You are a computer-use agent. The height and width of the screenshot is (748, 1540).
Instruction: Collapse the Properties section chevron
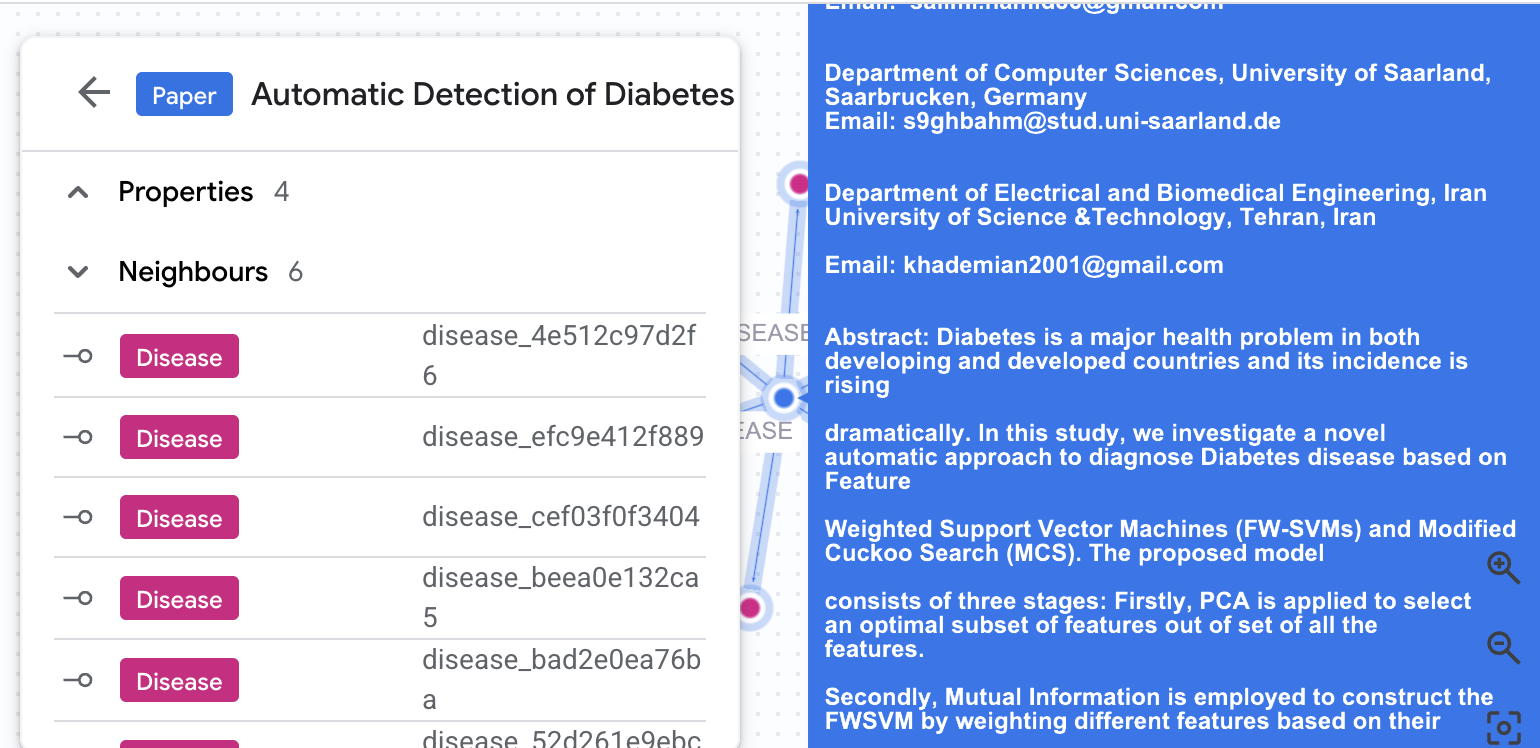coord(78,192)
